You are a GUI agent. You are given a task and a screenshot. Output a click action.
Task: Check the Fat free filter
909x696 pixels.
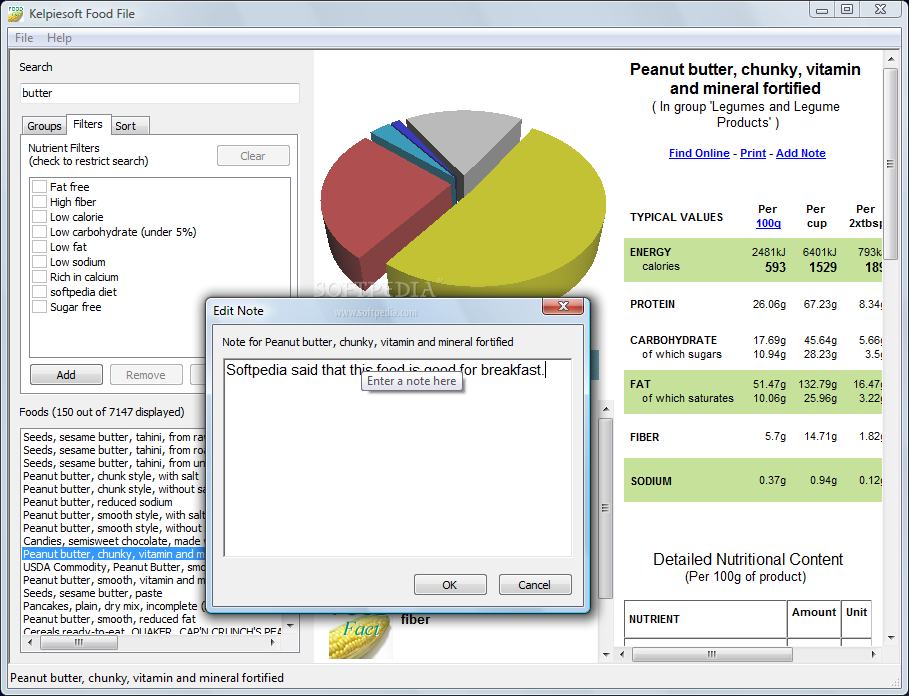coord(39,187)
